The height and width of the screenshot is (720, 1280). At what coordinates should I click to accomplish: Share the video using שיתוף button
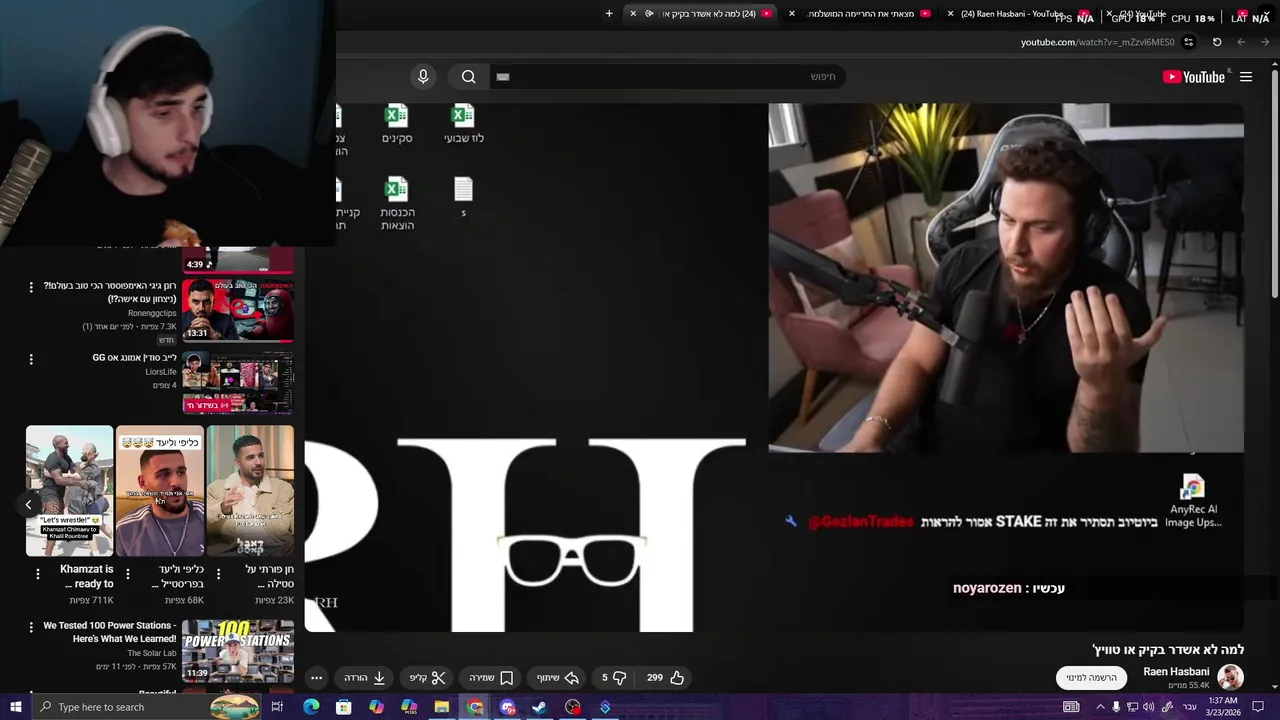tap(558, 677)
